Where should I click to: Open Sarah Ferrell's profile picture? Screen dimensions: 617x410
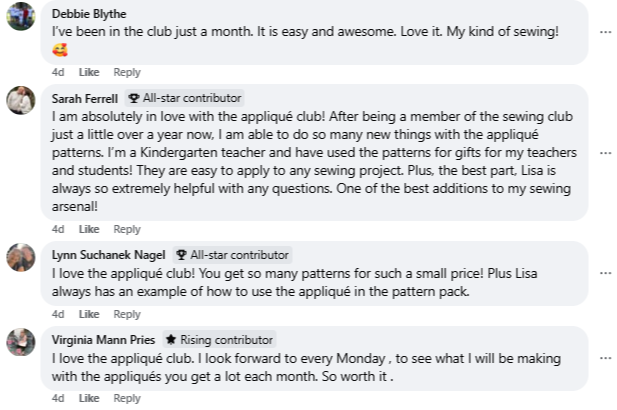[x=20, y=101]
